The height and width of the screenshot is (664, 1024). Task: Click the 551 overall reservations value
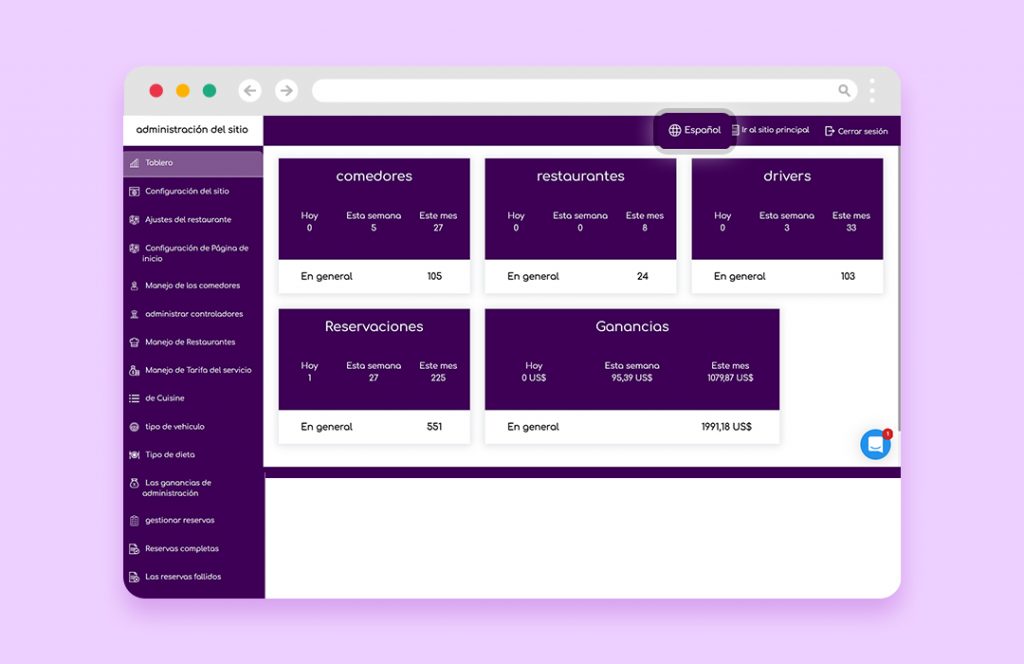(x=434, y=426)
